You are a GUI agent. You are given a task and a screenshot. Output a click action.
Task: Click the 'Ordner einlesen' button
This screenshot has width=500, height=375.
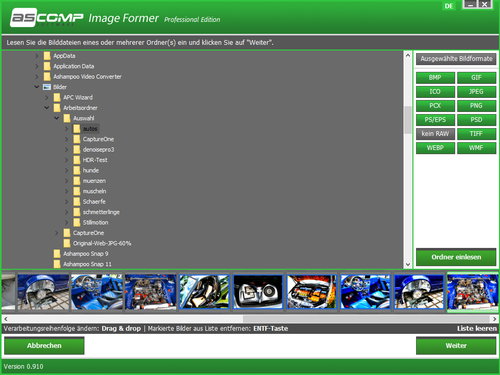point(456,257)
